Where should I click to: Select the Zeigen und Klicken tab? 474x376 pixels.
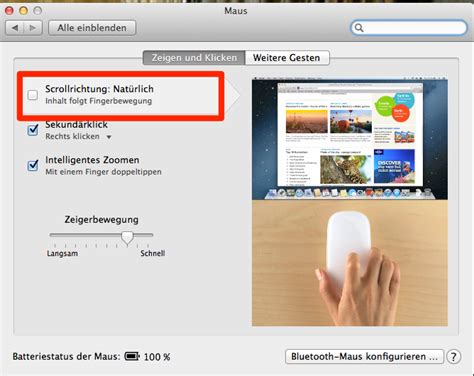194,58
